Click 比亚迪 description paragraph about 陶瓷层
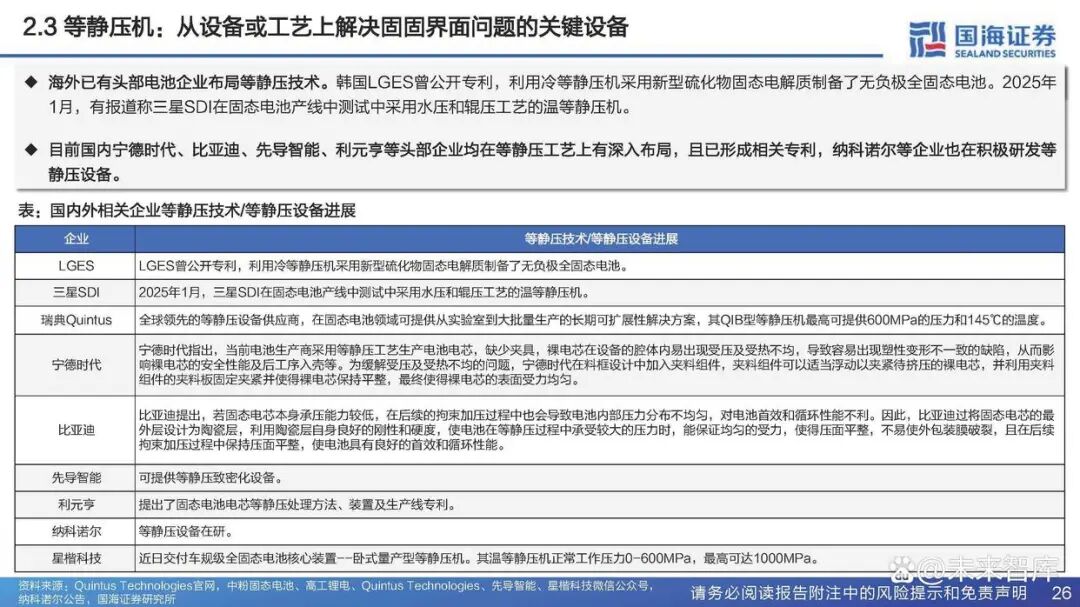Viewport: 1080px width, 607px height. [596, 430]
